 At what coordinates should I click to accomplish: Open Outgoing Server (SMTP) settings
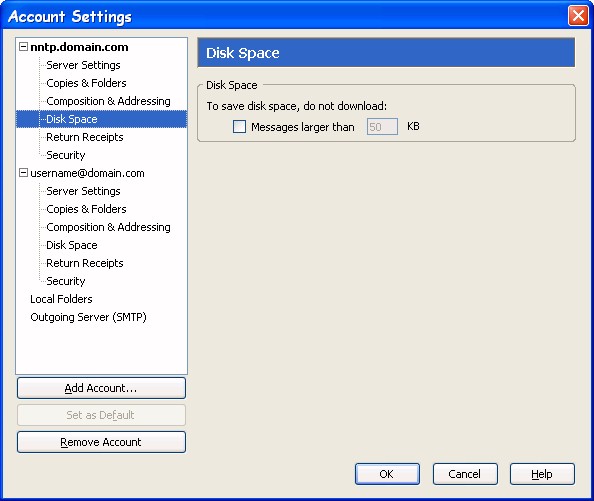[88, 317]
